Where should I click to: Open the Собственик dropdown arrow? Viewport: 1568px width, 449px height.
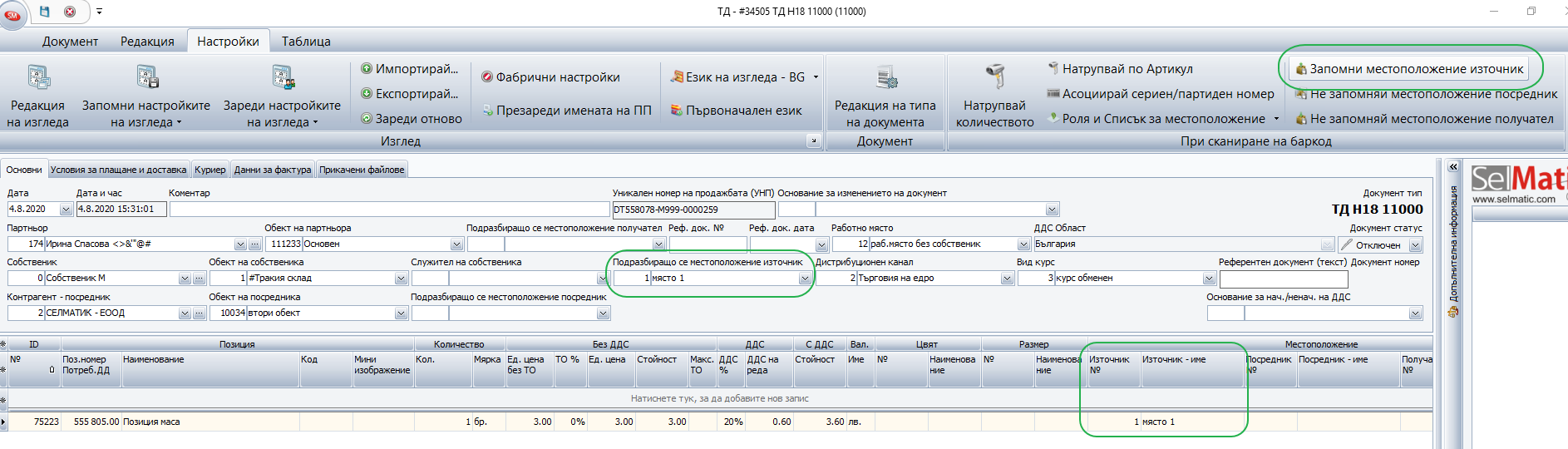(185, 279)
